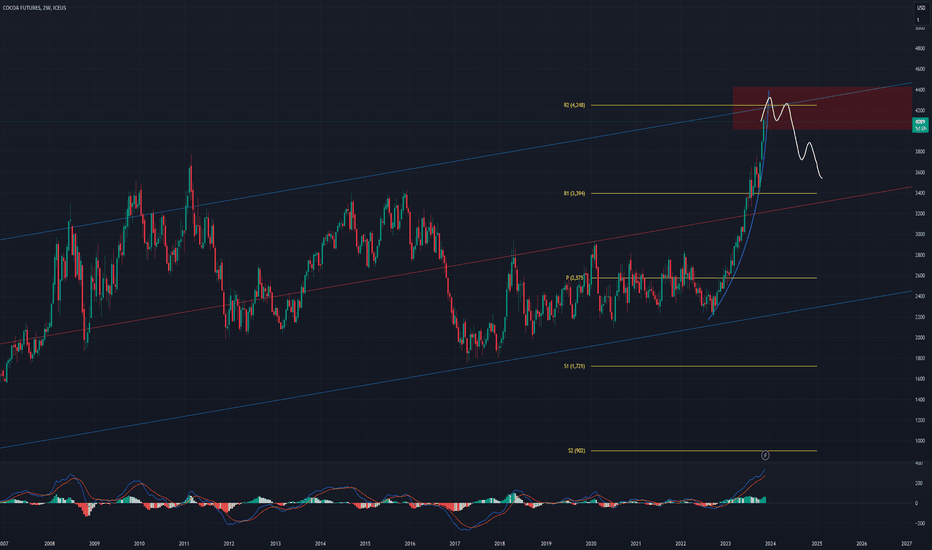The image size is (932, 550).
Task: Click the 4800 price scale label
Action: (920, 49)
